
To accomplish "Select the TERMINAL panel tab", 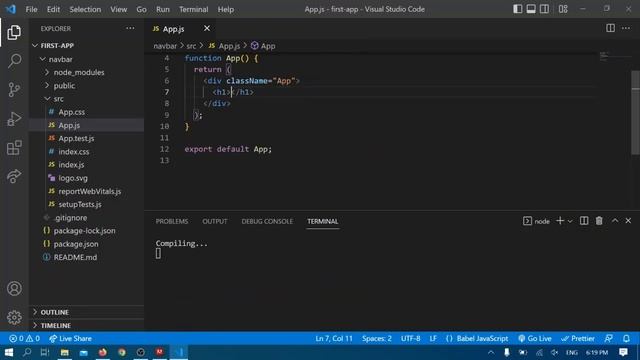I will (x=322, y=221).
